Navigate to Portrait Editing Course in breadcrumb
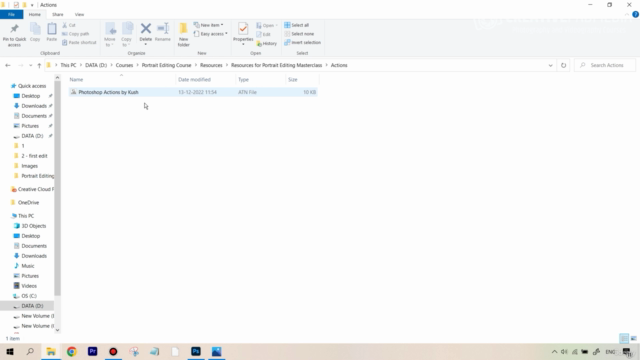The width and height of the screenshot is (640, 360). [x=166, y=65]
